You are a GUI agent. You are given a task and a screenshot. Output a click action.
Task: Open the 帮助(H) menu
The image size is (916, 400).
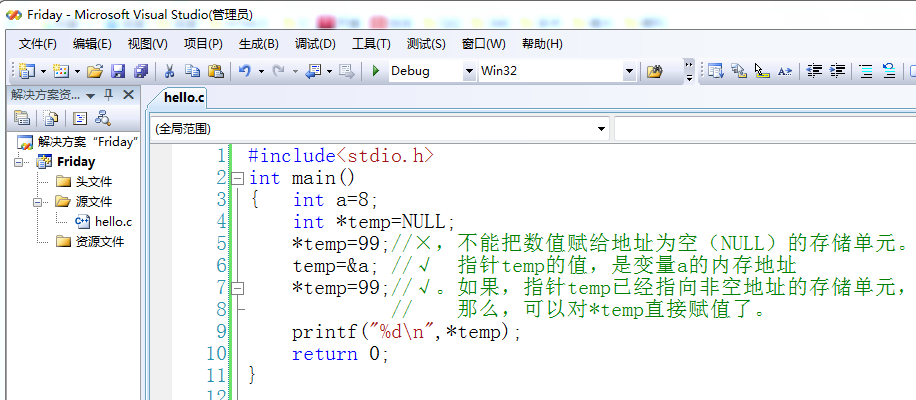(x=542, y=44)
